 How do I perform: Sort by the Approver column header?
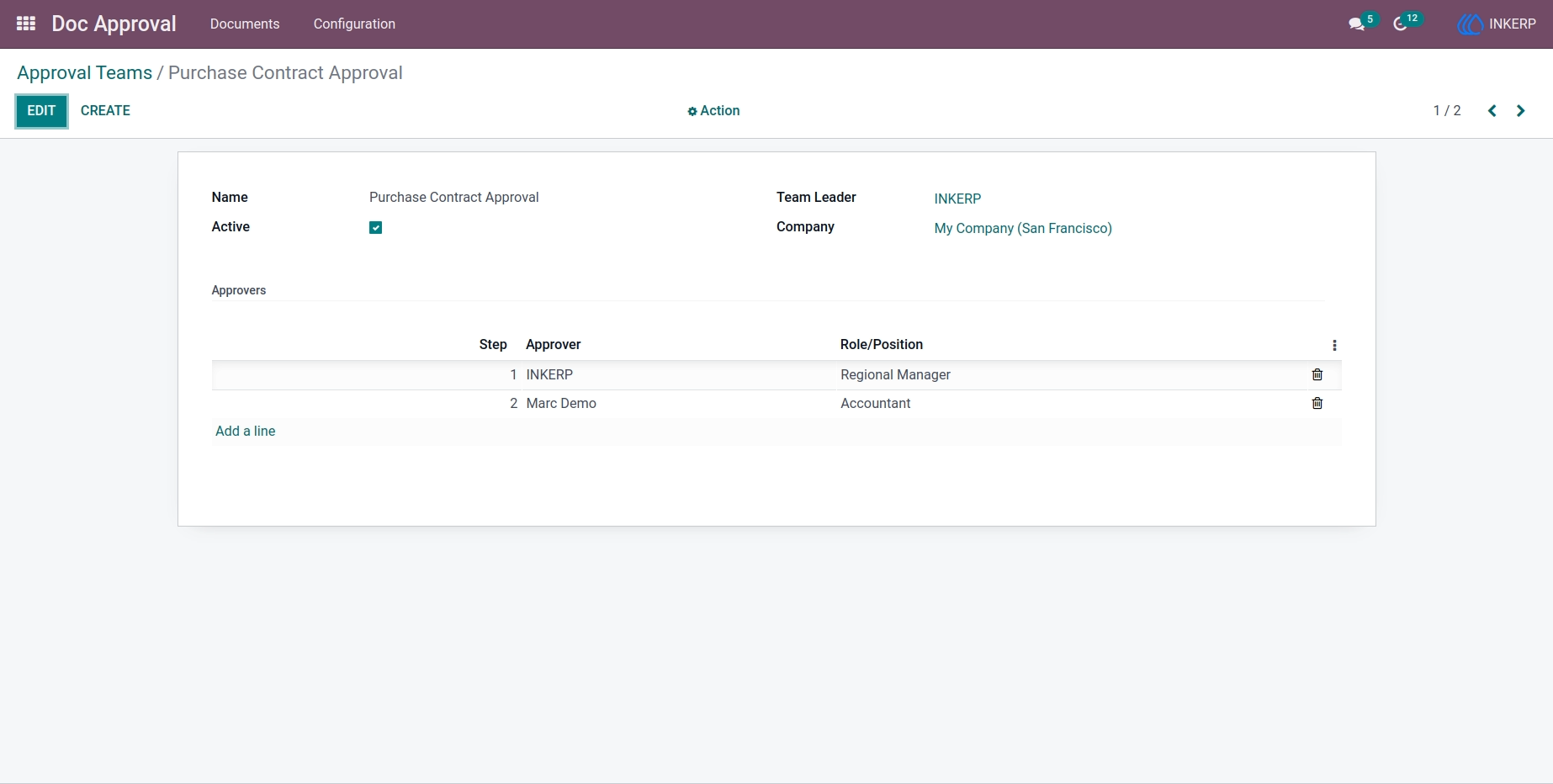click(554, 345)
